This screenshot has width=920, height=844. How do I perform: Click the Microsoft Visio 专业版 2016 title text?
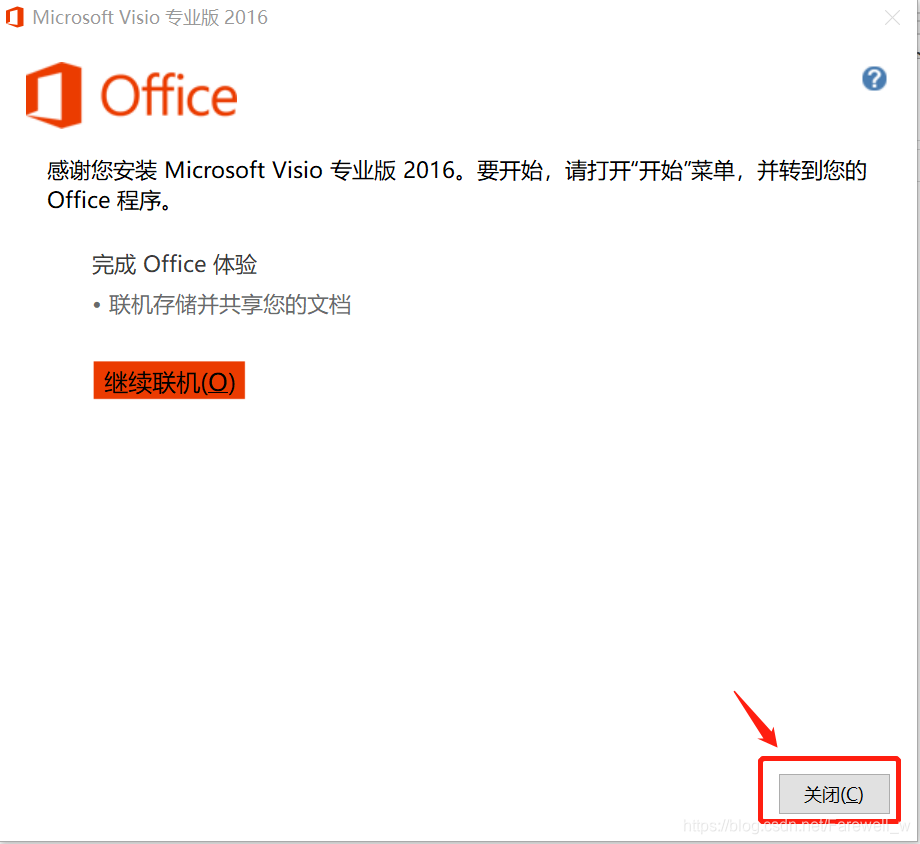tap(150, 18)
